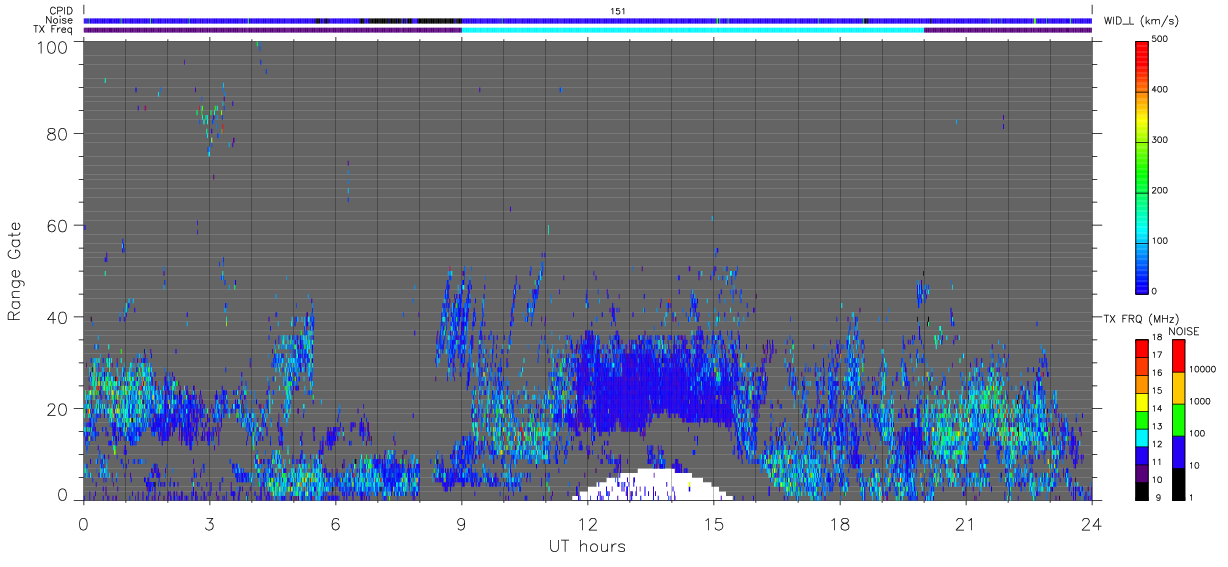Screen dimensions: 1228x567
Task: Click the 'Noise' strip label at top left
Action: click(x=60, y=20)
